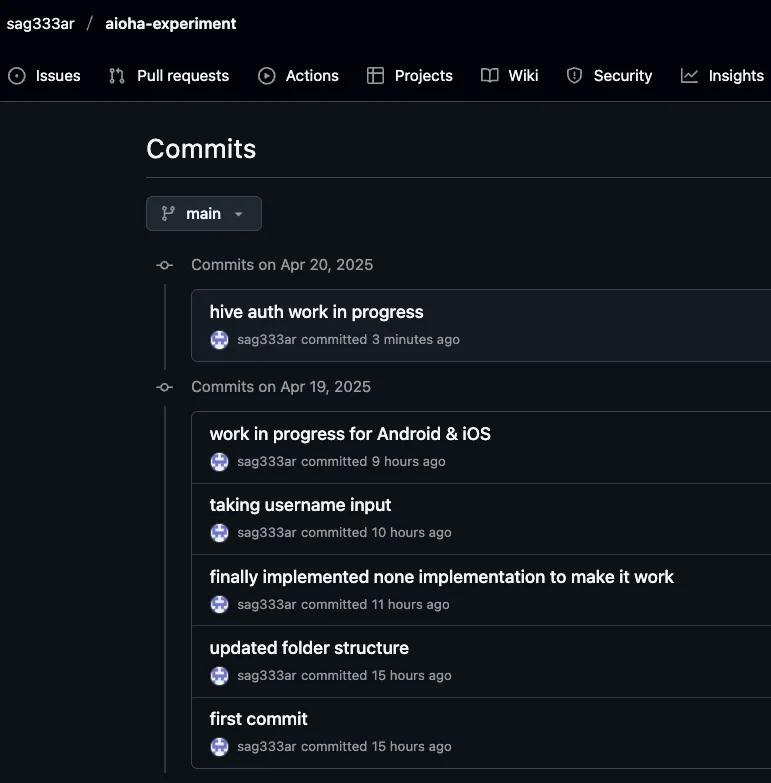
Task: Open commit 'hive auth work in progress'
Action: 317,312
